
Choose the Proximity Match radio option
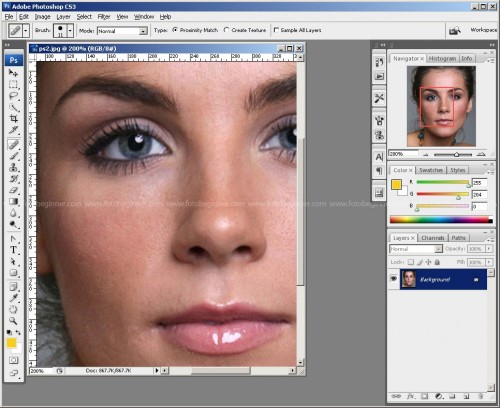click(195, 30)
